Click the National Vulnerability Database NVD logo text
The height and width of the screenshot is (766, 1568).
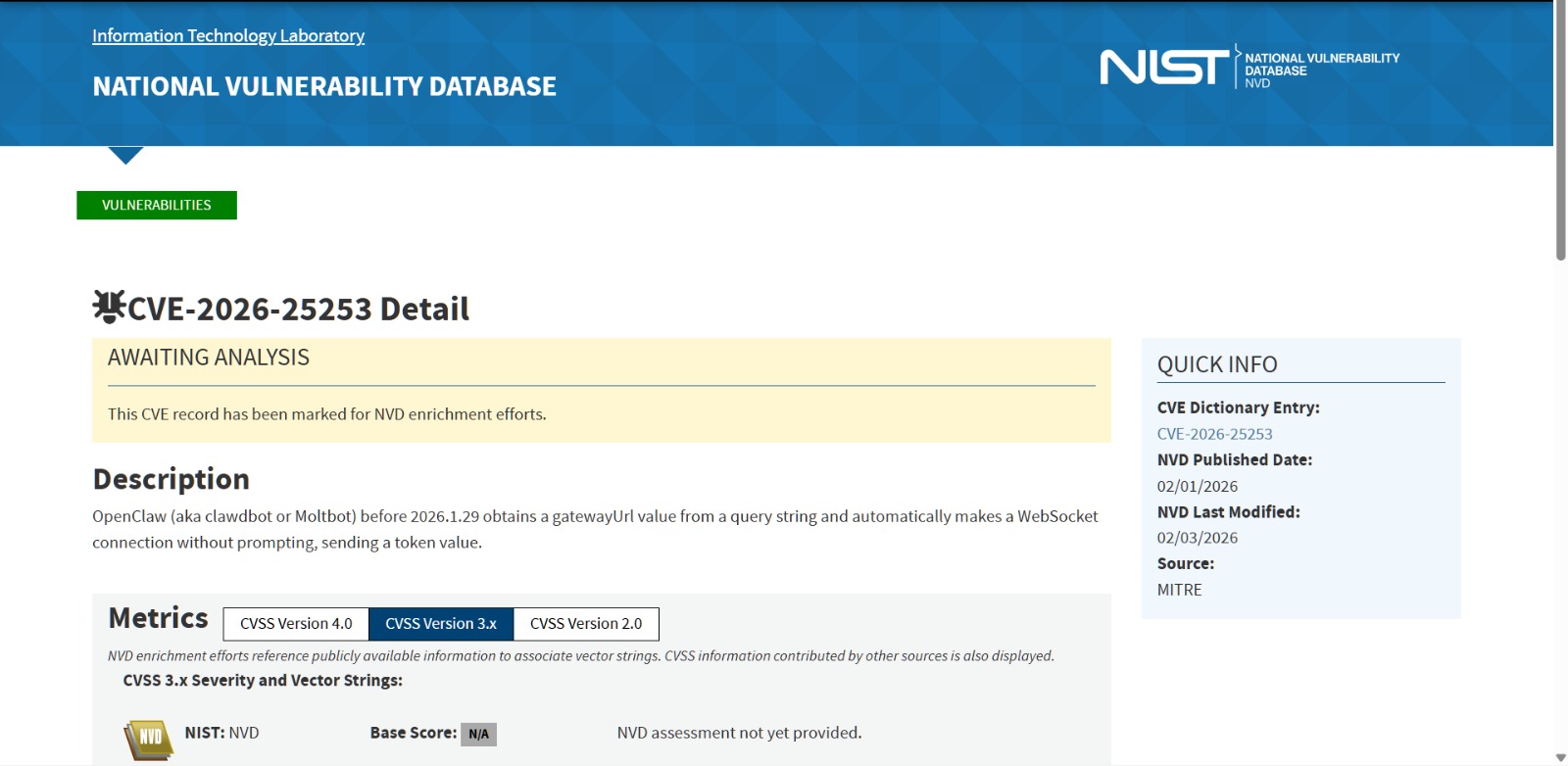pyautogui.click(x=1320, y=71)
